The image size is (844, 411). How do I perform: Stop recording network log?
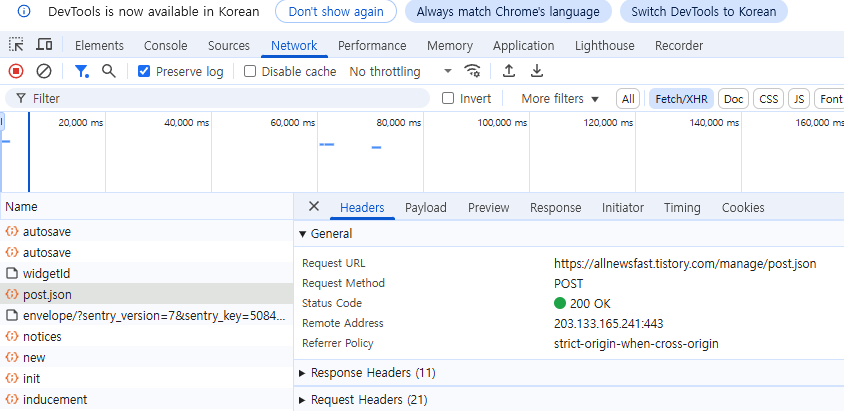coord(16,71)
